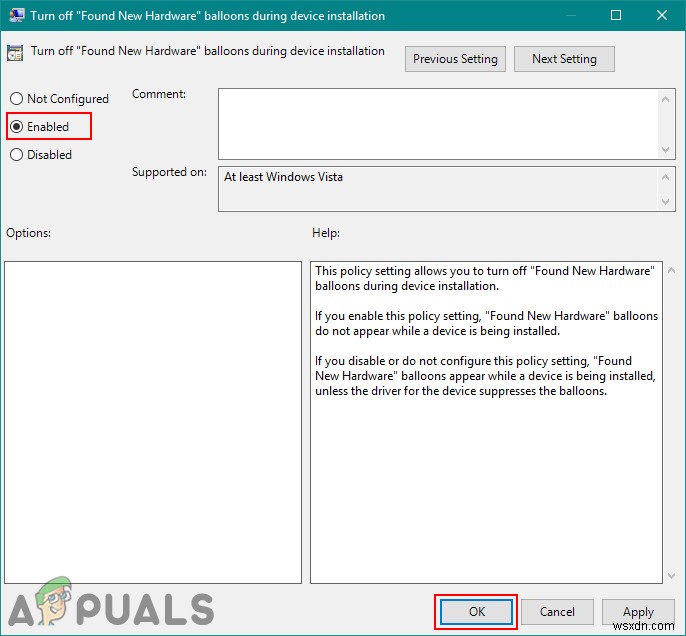The height and width of the screenshot is (636, 686).
Task: Click Supported on box scroll down arrow
Action: (666, 202)
